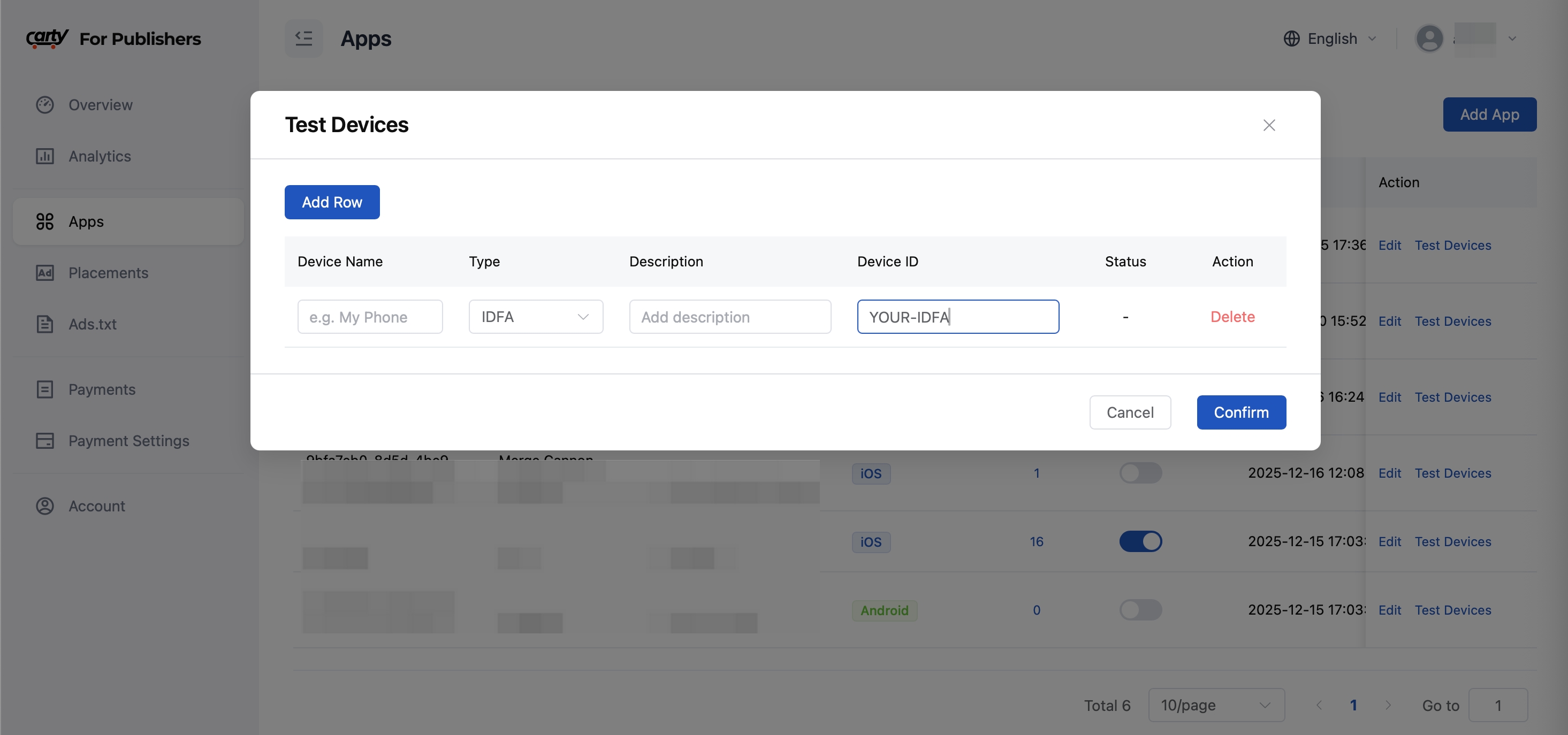Click the Placements Ad icon
1568x735 pixels.
click(x=44, y=273)
